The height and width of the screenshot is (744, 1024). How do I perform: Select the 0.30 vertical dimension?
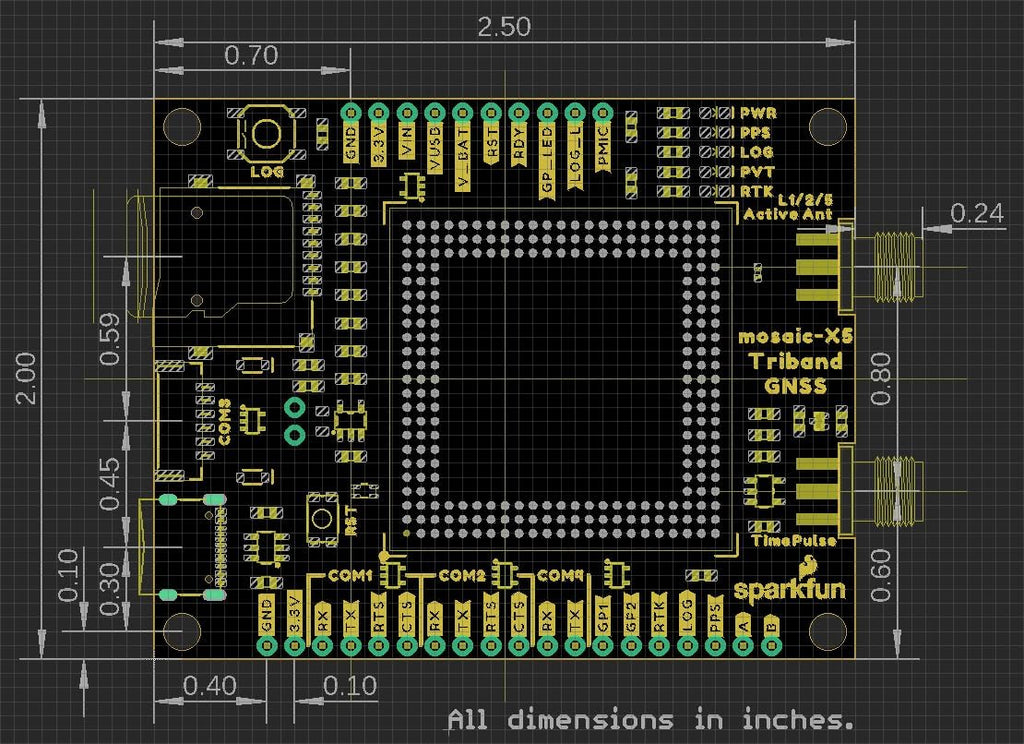[110, 589]
